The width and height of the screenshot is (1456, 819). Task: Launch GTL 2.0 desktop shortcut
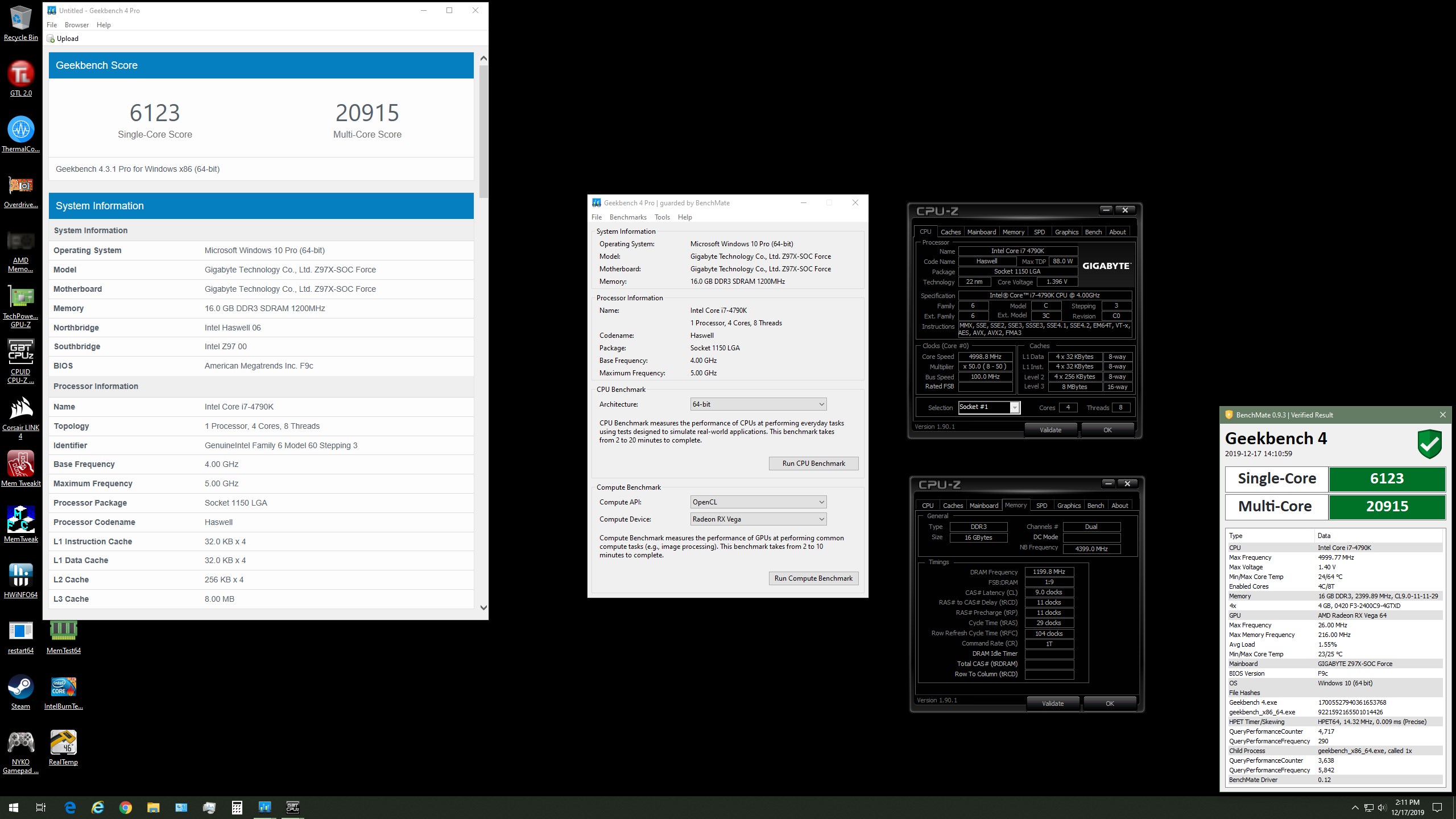pos(21,78)
